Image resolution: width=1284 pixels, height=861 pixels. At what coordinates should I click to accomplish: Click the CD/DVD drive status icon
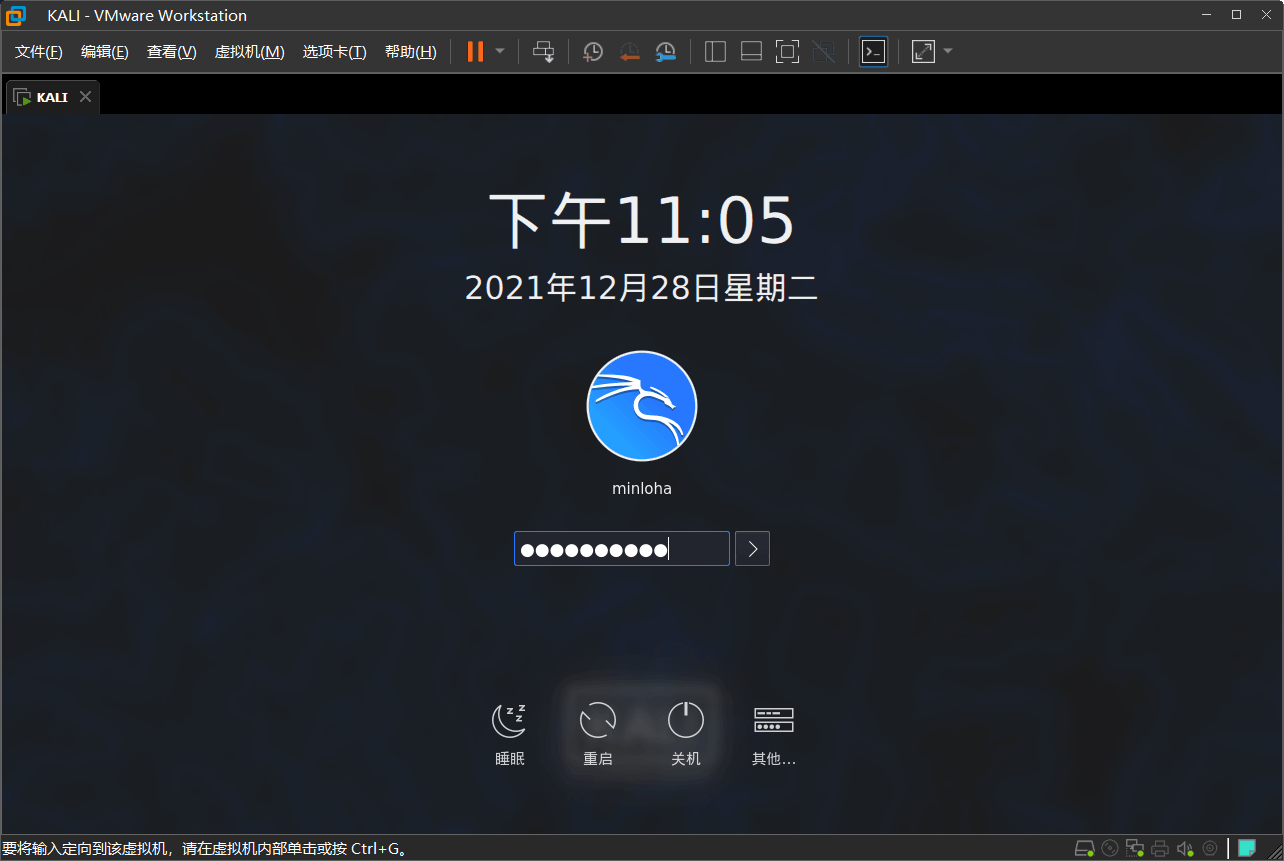pos(1110,849)
